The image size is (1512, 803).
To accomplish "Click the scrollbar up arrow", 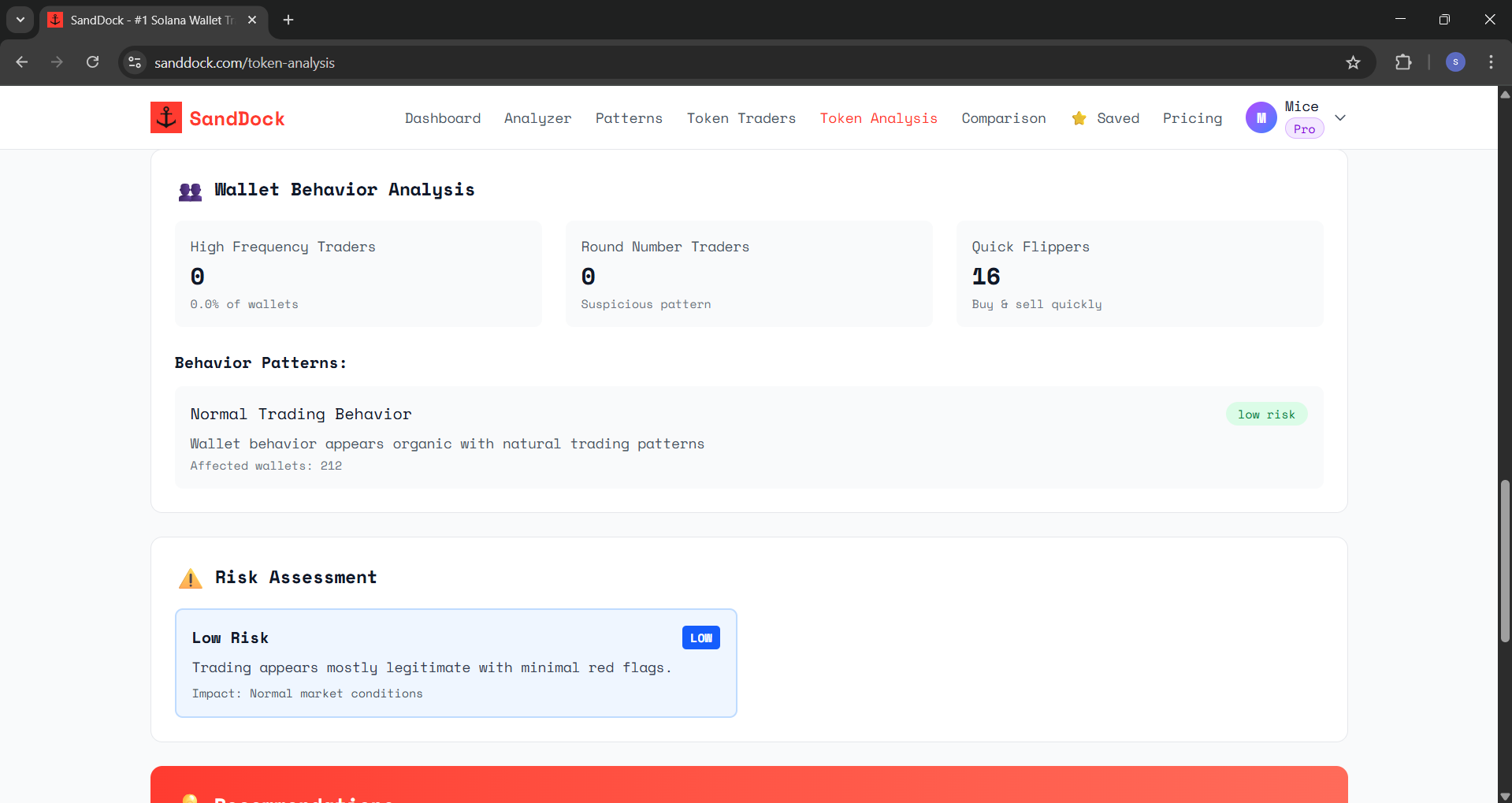I will point(1505,94).
